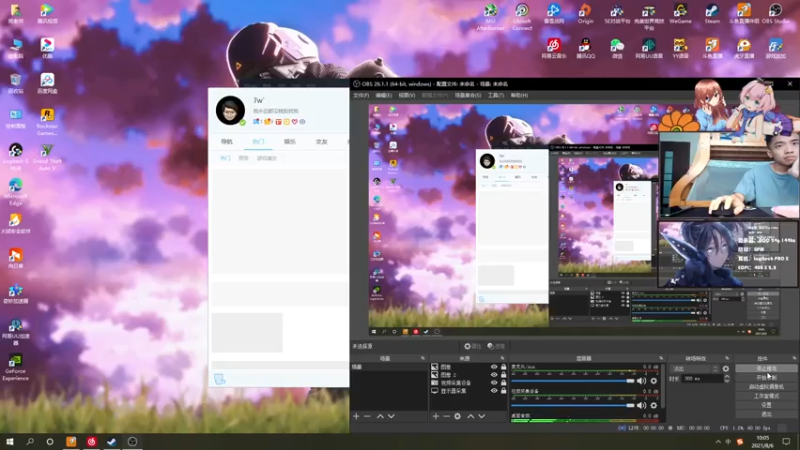Hide the 图像 source with eye icon
Screen dimensions: 800x450
(x=494, y=367)
